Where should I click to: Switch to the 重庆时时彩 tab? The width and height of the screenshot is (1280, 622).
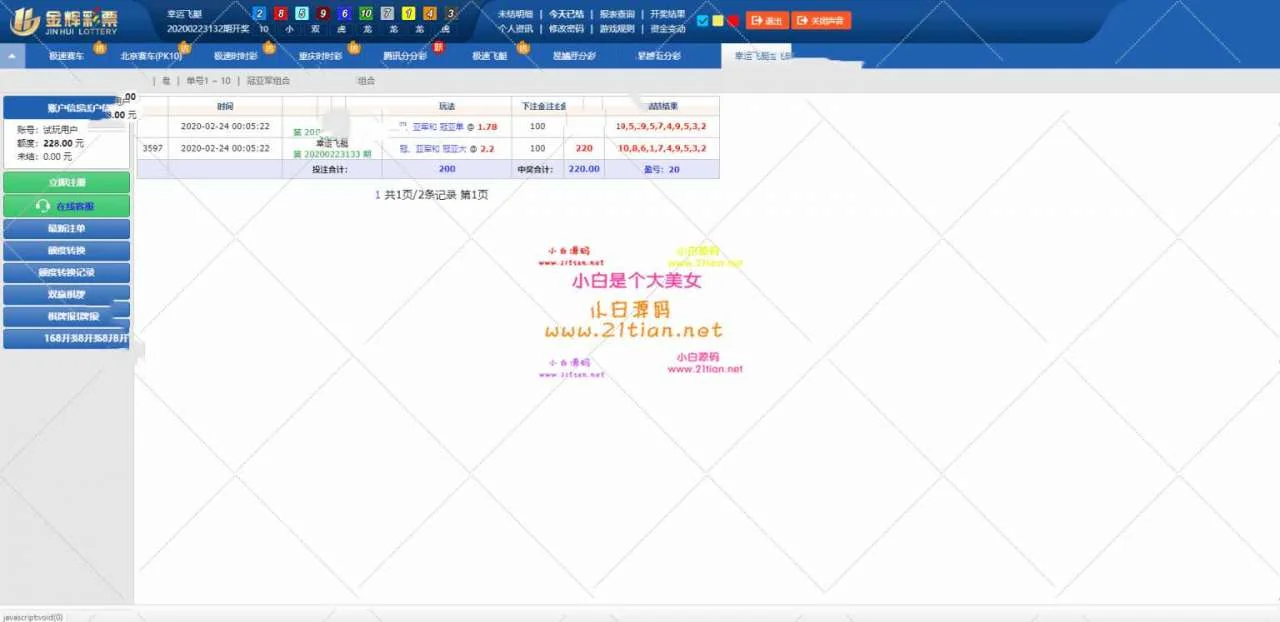(x=320, y=57)
